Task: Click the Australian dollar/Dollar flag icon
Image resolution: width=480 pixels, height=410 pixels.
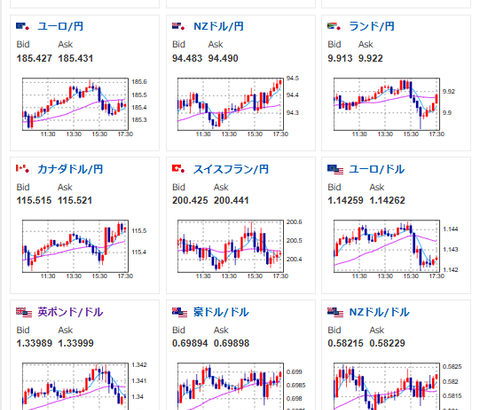Action: coord(179,312)
